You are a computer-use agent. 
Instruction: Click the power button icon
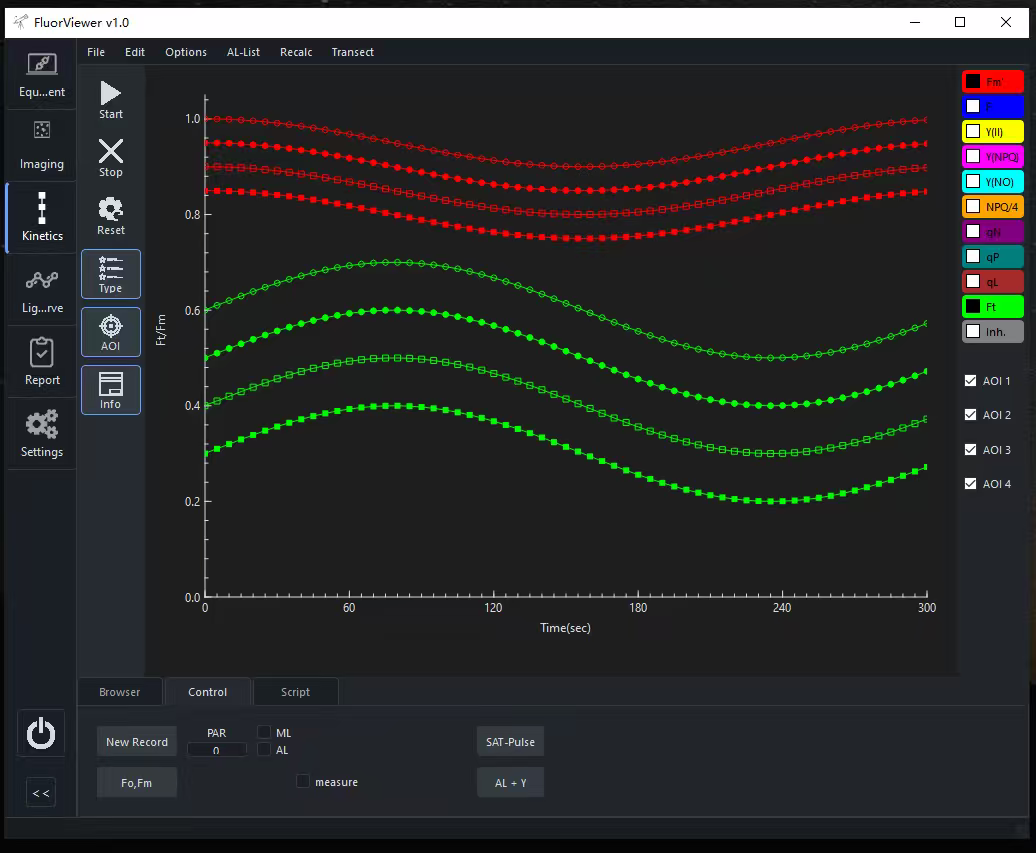tap(41, 734)
